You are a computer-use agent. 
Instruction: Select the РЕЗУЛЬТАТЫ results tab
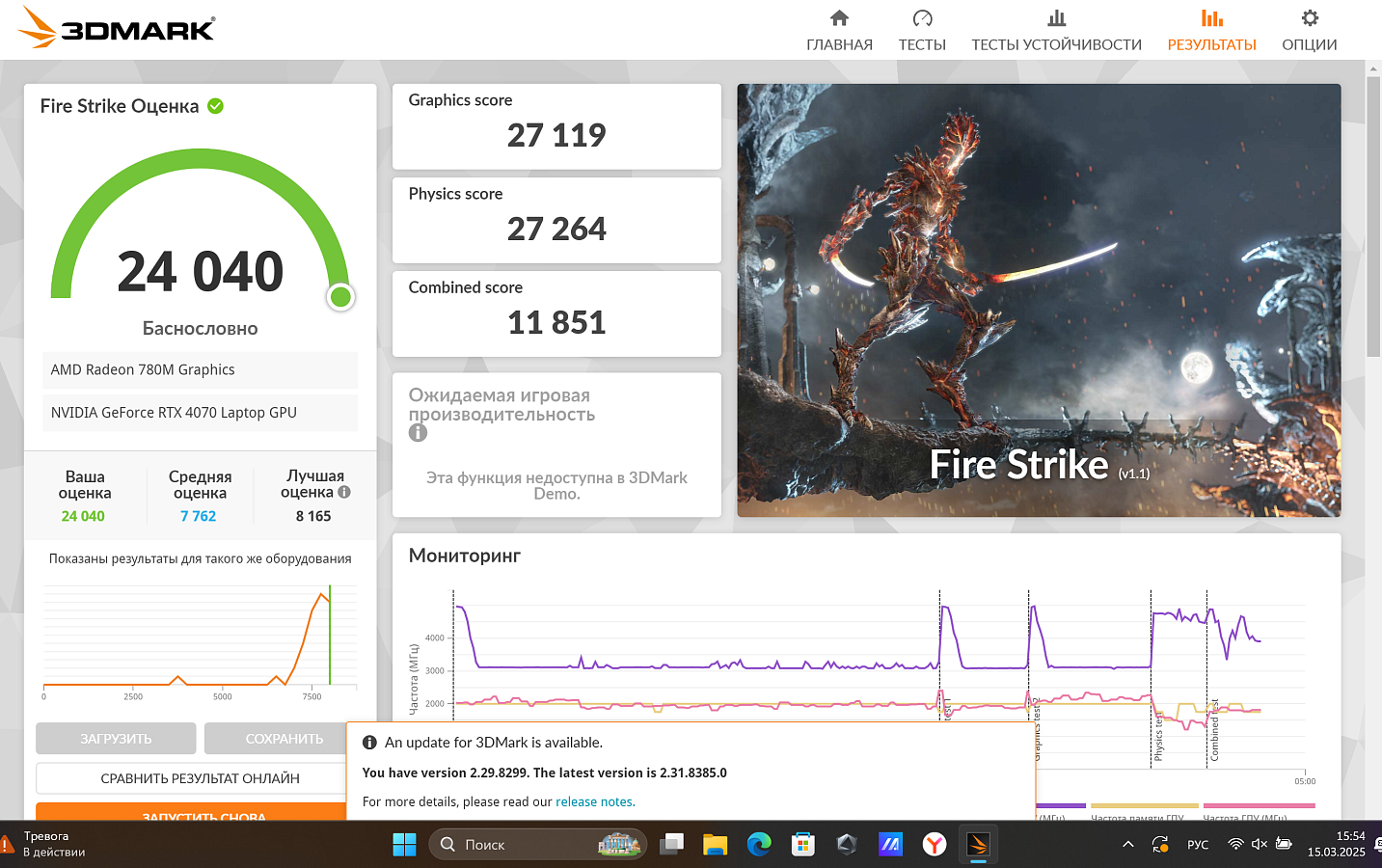tap(1211, 31)
